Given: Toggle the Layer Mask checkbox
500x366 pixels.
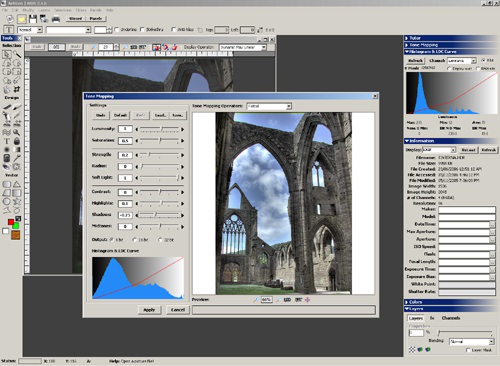Looking at the screenshot, I should tap(468, 350).
